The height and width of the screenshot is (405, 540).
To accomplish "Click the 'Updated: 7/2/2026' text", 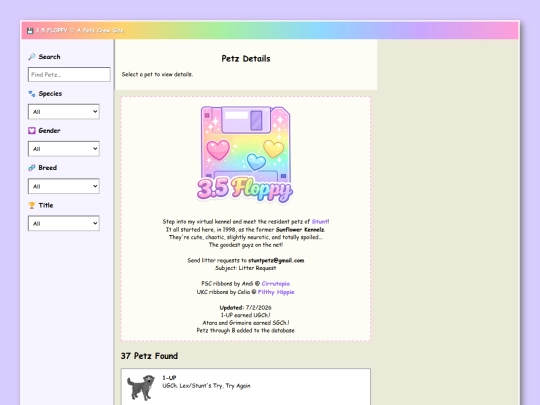I will 246,308.
